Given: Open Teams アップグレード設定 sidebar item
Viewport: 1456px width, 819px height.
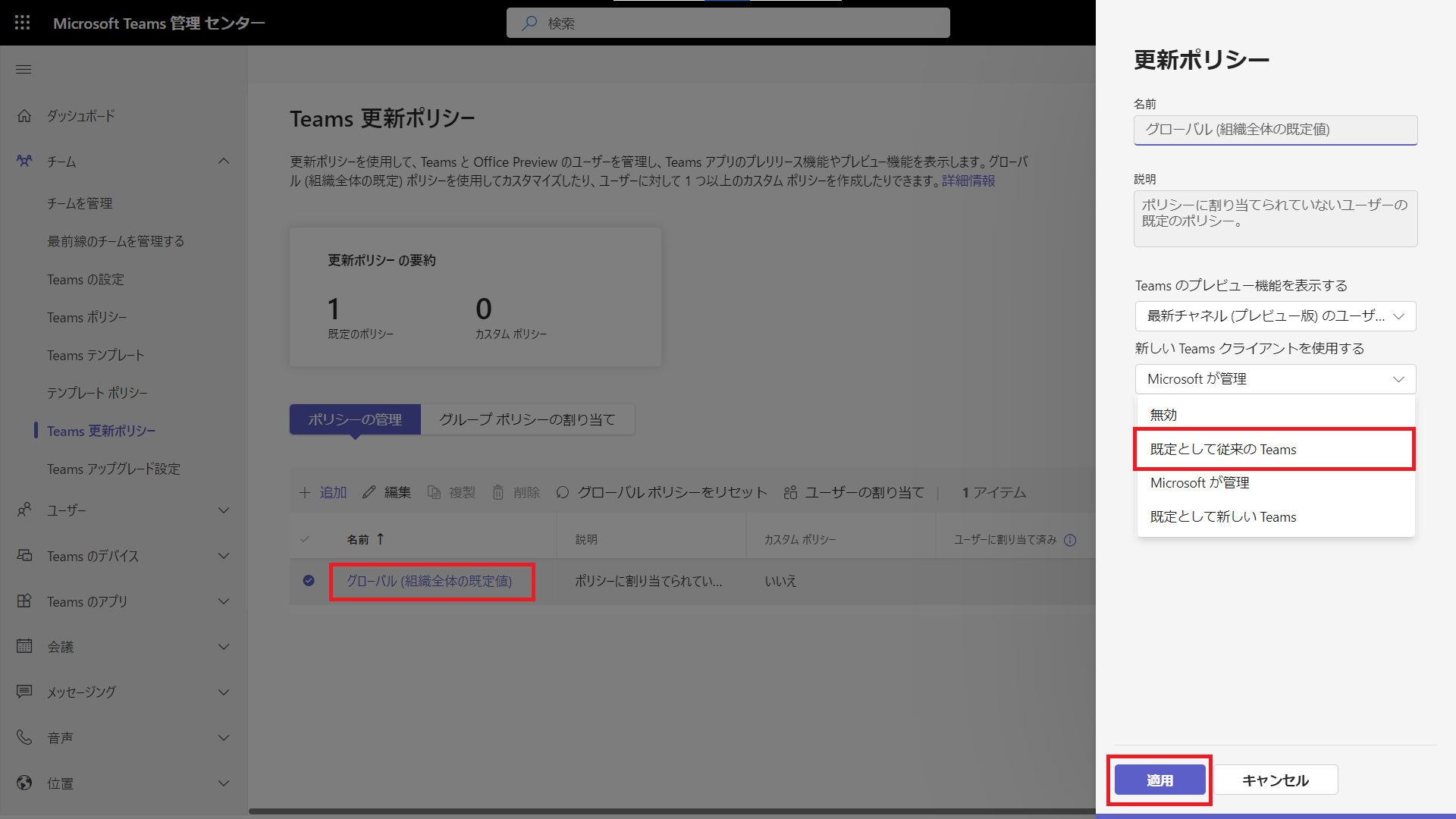Looking at the screenshot, I should pos(114,469).
